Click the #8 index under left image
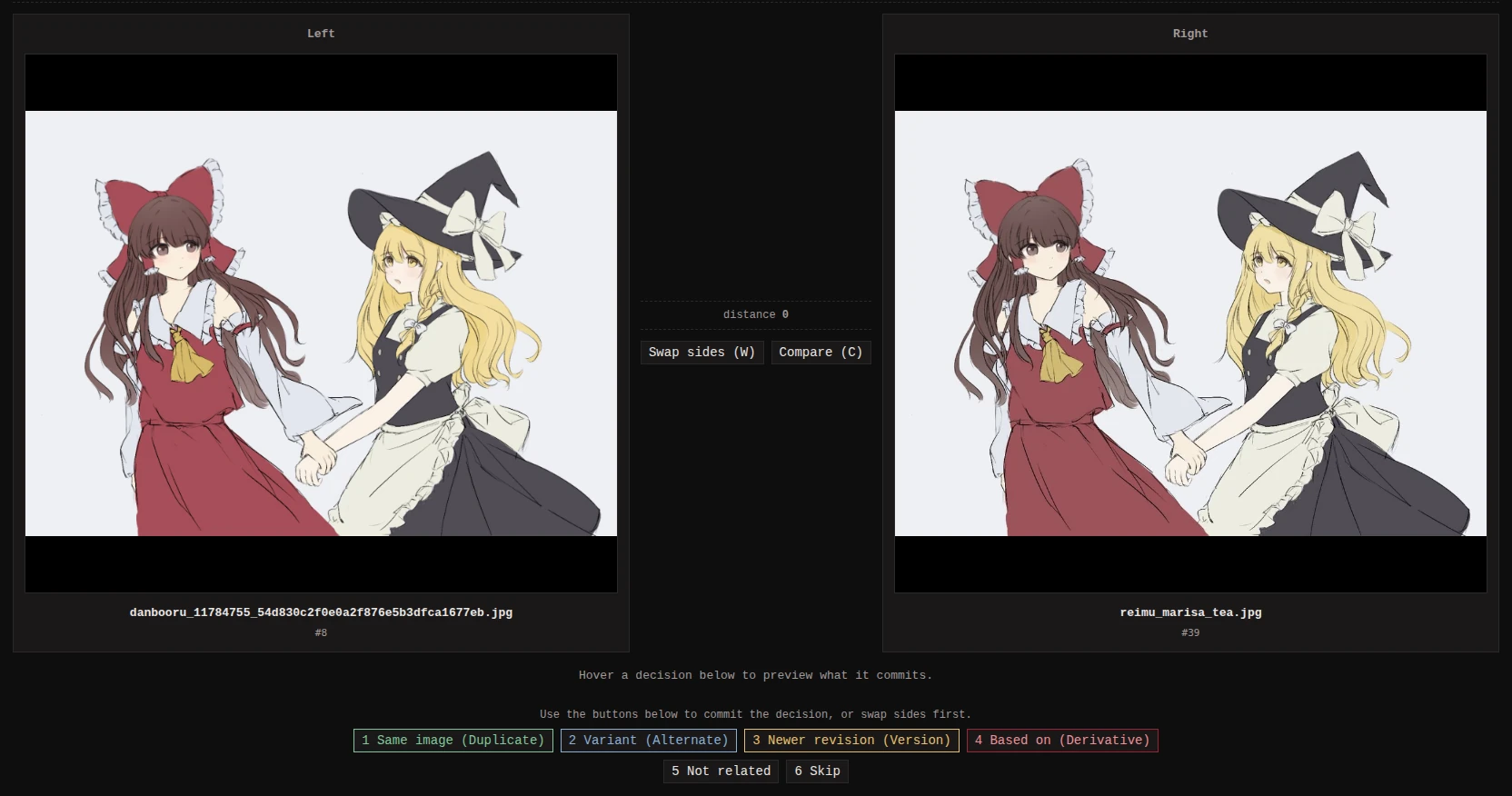 click(321, 632)
